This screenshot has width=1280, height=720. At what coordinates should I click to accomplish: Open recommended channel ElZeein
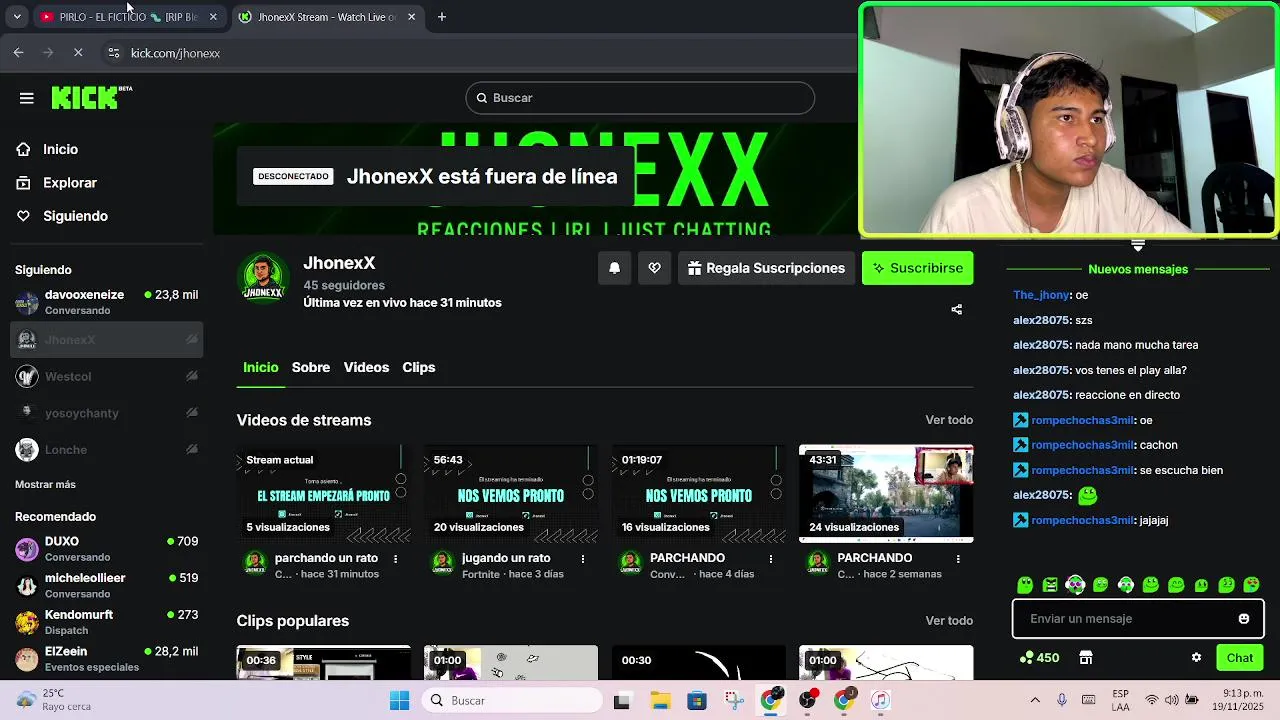click(x=106, y=658)
